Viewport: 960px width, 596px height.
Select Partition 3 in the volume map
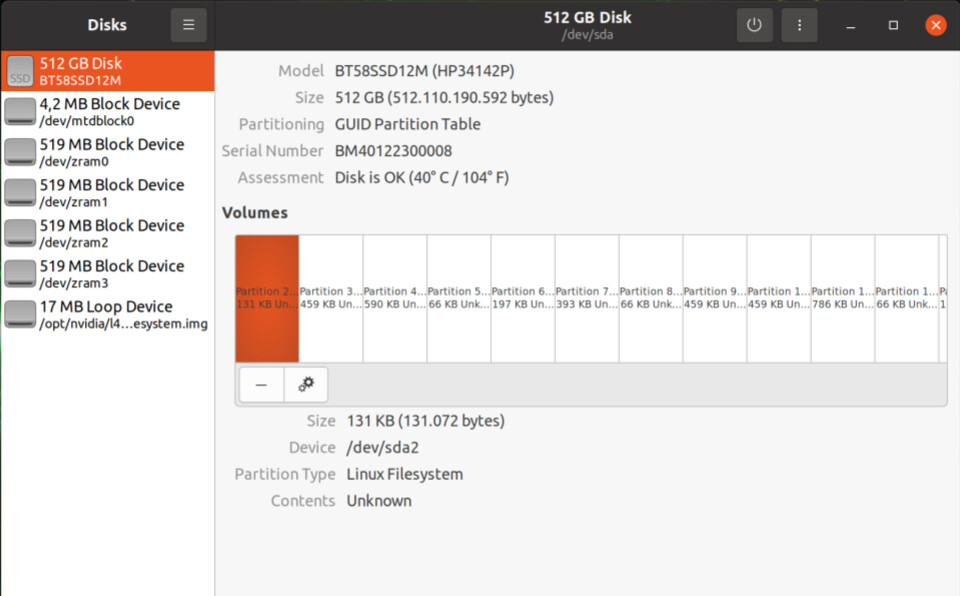point(330,295)
